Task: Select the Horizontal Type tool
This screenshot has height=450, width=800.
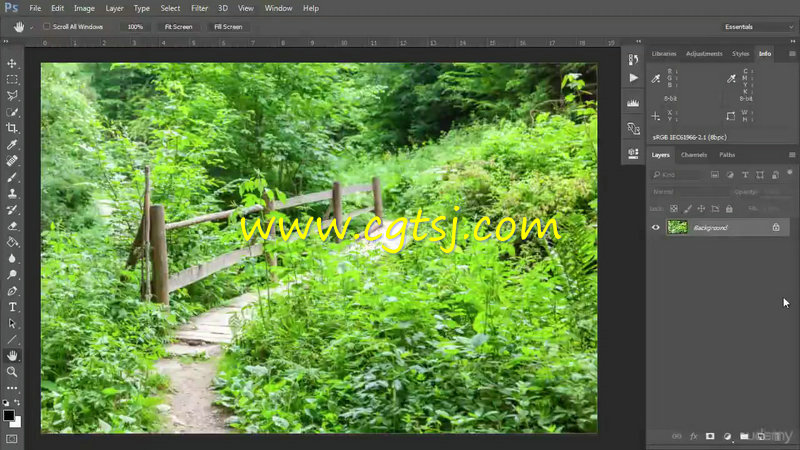Action: click(12, 307)
